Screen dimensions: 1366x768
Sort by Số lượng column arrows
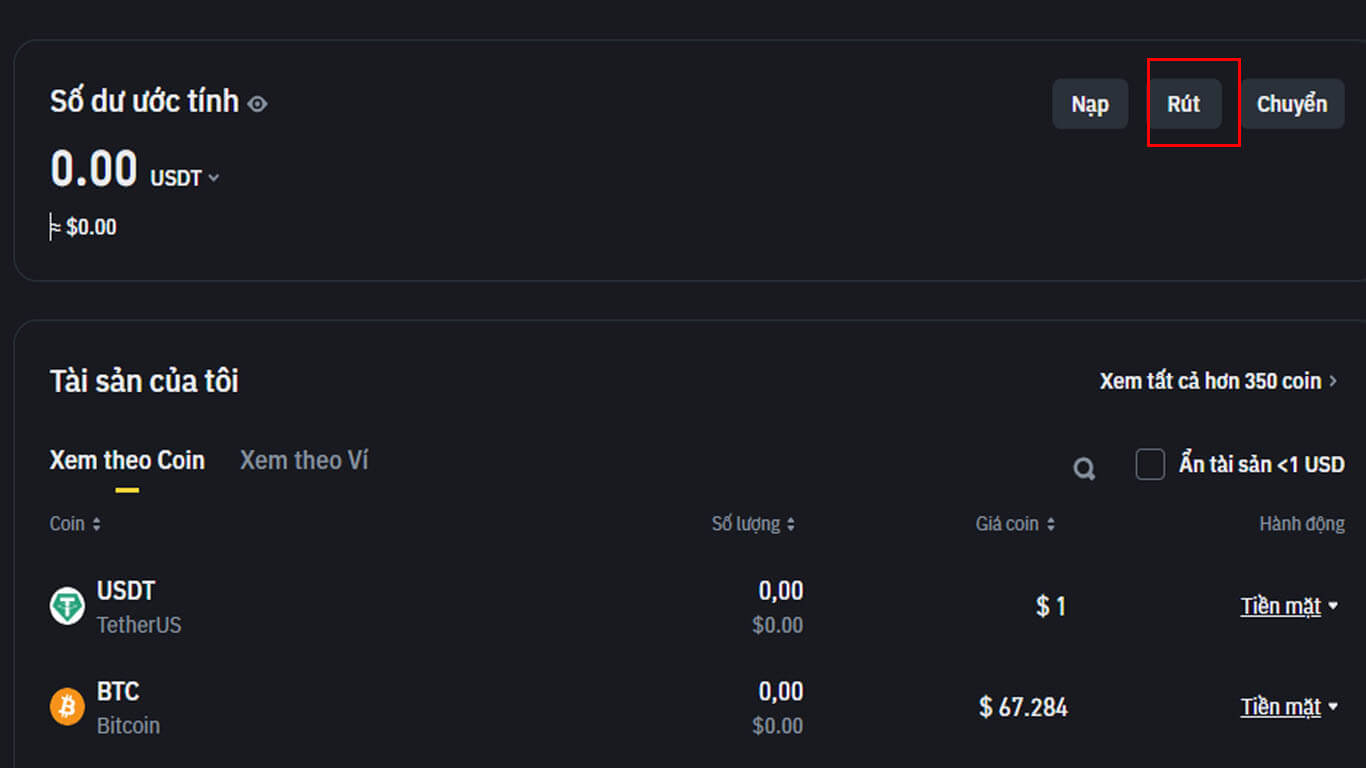(791, 524)
